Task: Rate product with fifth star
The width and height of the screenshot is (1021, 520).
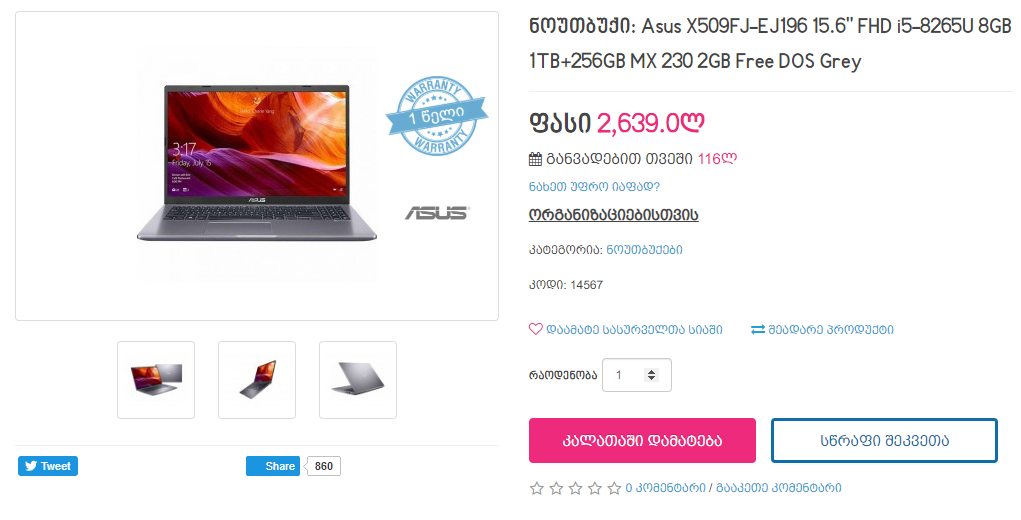Action: 614,488
